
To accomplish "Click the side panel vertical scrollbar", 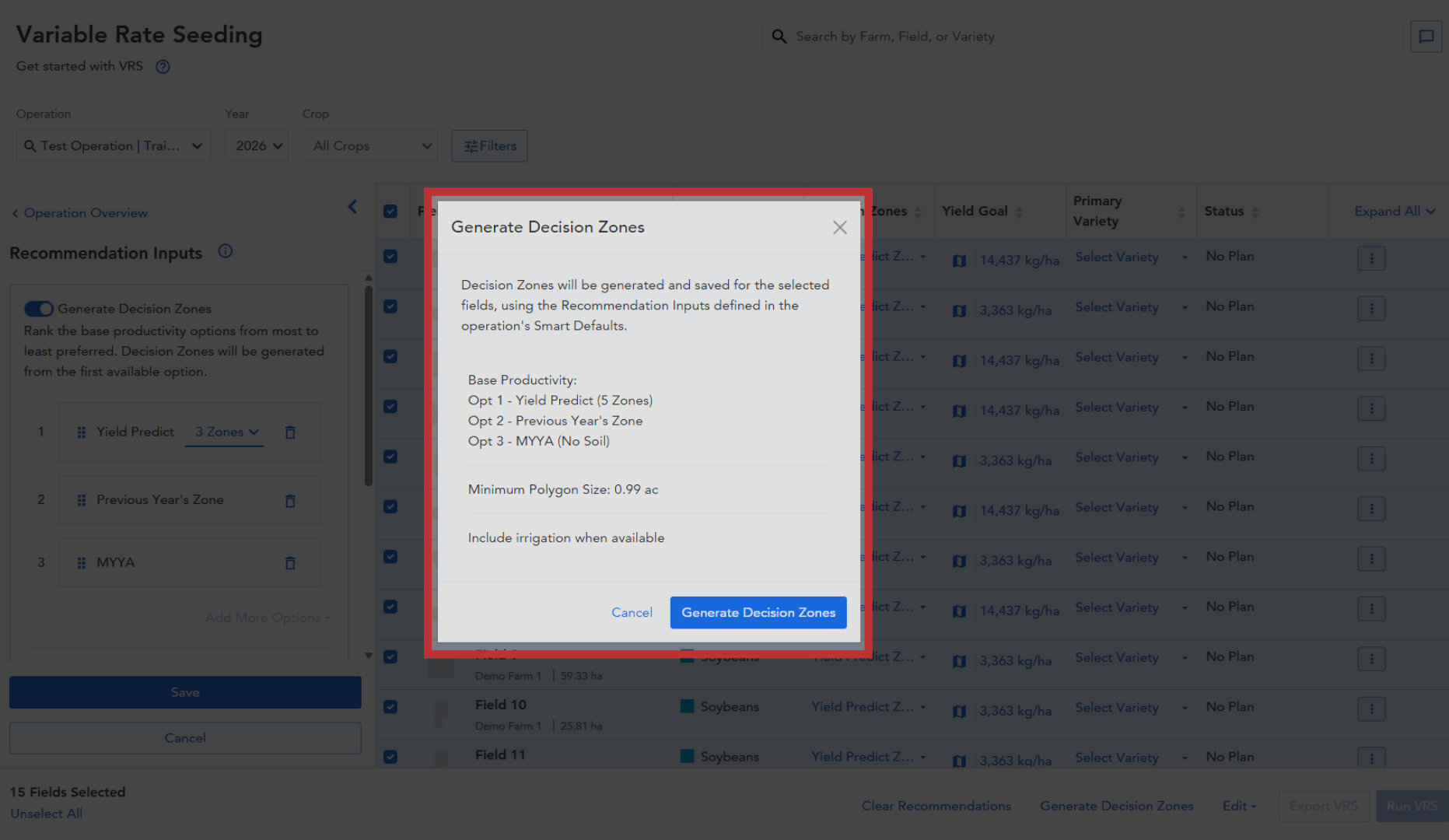I will [369, 387].
